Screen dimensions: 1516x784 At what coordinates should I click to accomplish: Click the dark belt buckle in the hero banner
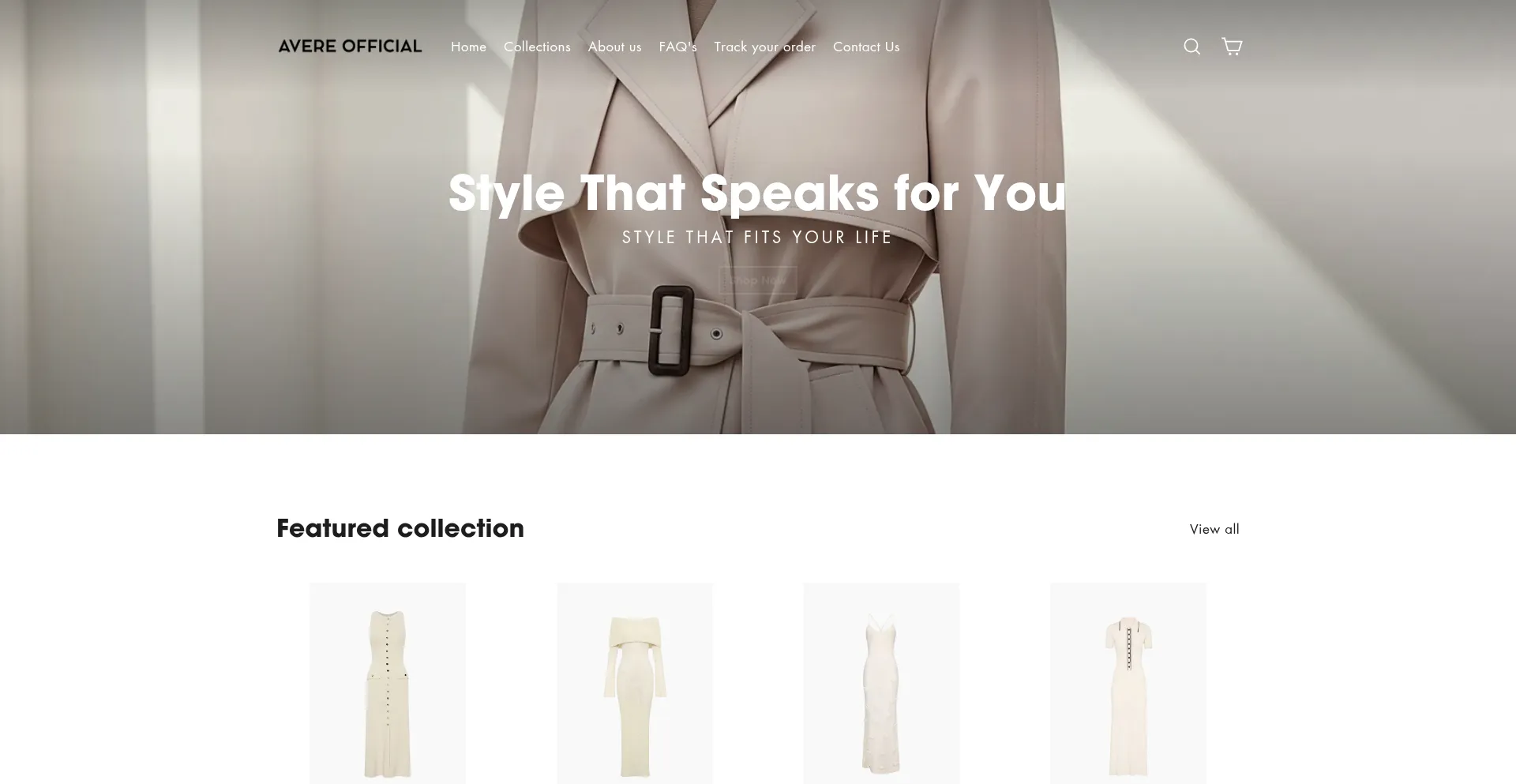[x=671, y=330]
